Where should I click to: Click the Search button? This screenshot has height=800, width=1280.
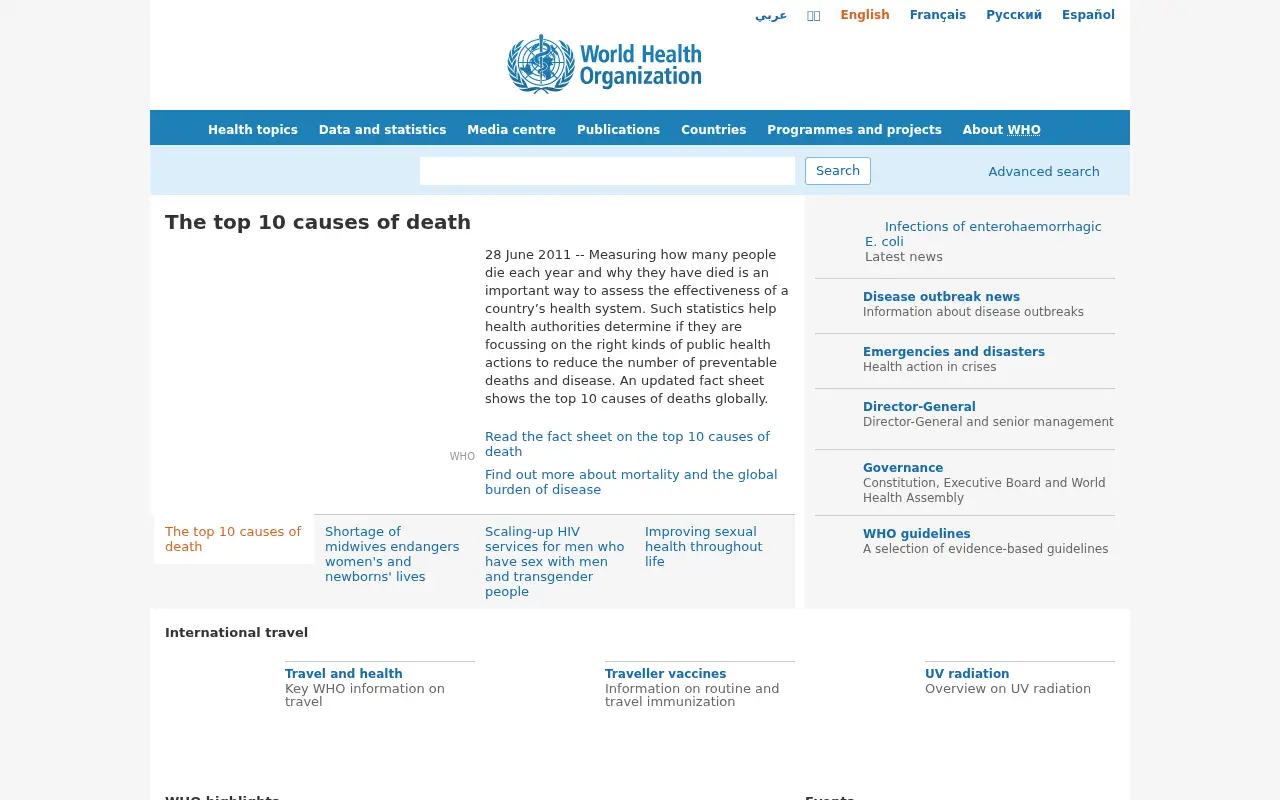838,171
